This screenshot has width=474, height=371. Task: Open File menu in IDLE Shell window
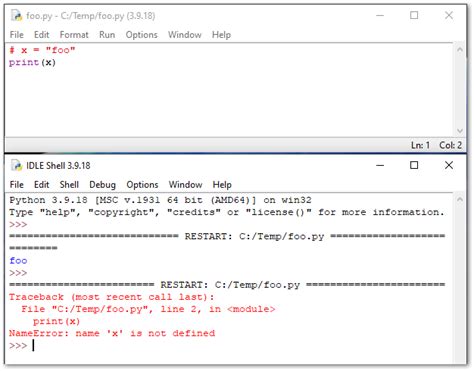coord(17,185)
